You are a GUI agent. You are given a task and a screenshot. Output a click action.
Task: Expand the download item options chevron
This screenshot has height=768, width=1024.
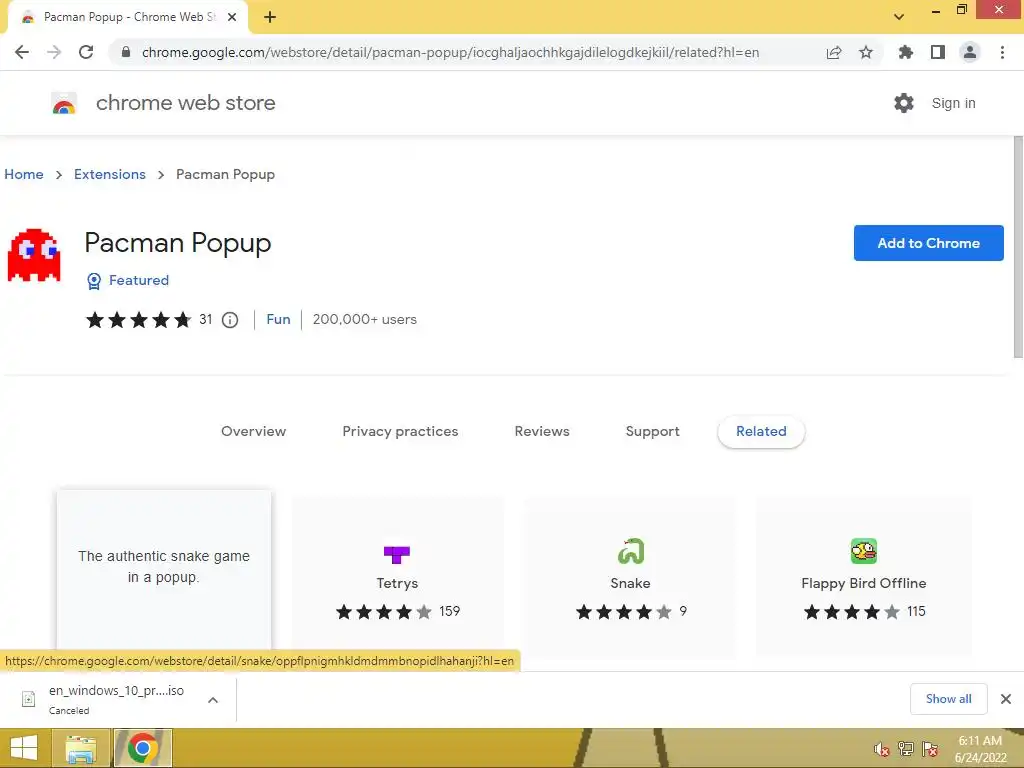point(213,699)
